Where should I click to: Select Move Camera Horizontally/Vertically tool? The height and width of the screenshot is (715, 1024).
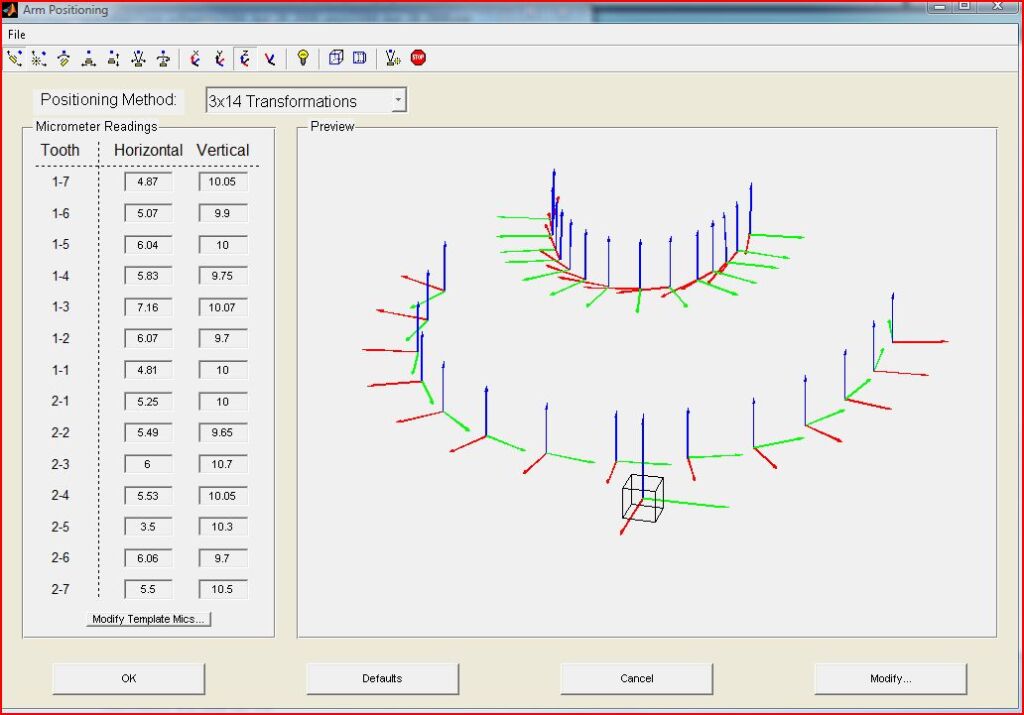89,59
